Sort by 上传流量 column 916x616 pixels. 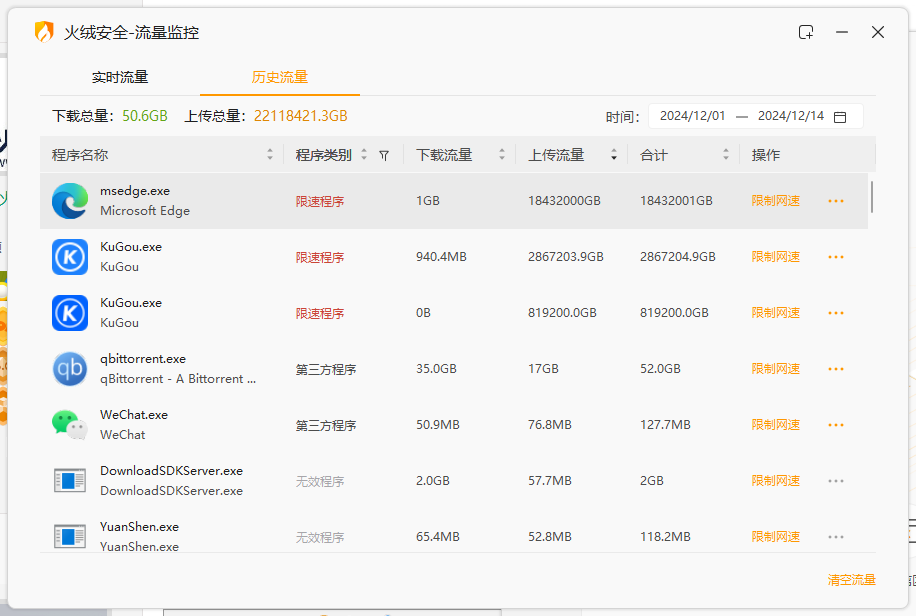611,156
